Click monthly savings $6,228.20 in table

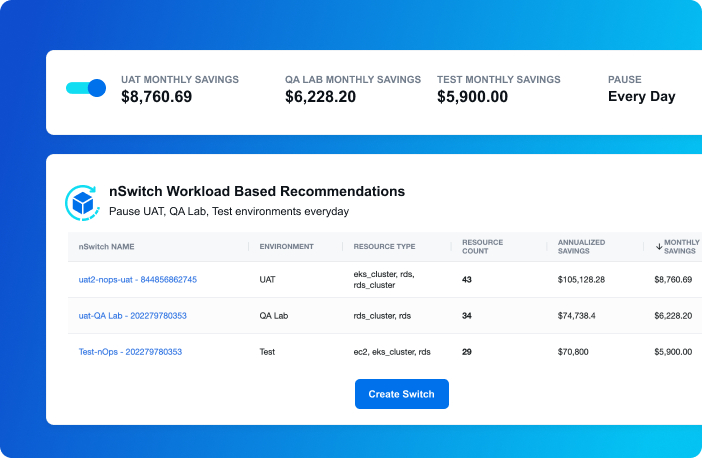(673, 316)
